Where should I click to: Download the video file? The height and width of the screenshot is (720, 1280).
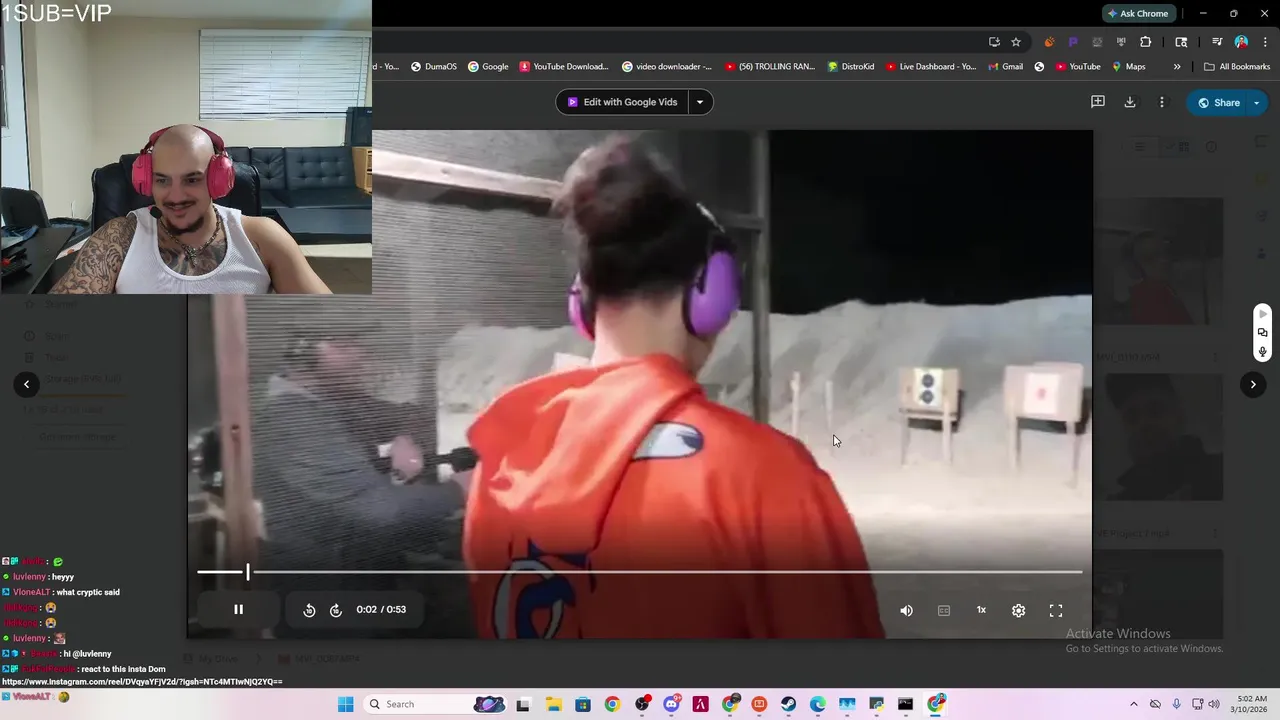(x=1130, y=102)
